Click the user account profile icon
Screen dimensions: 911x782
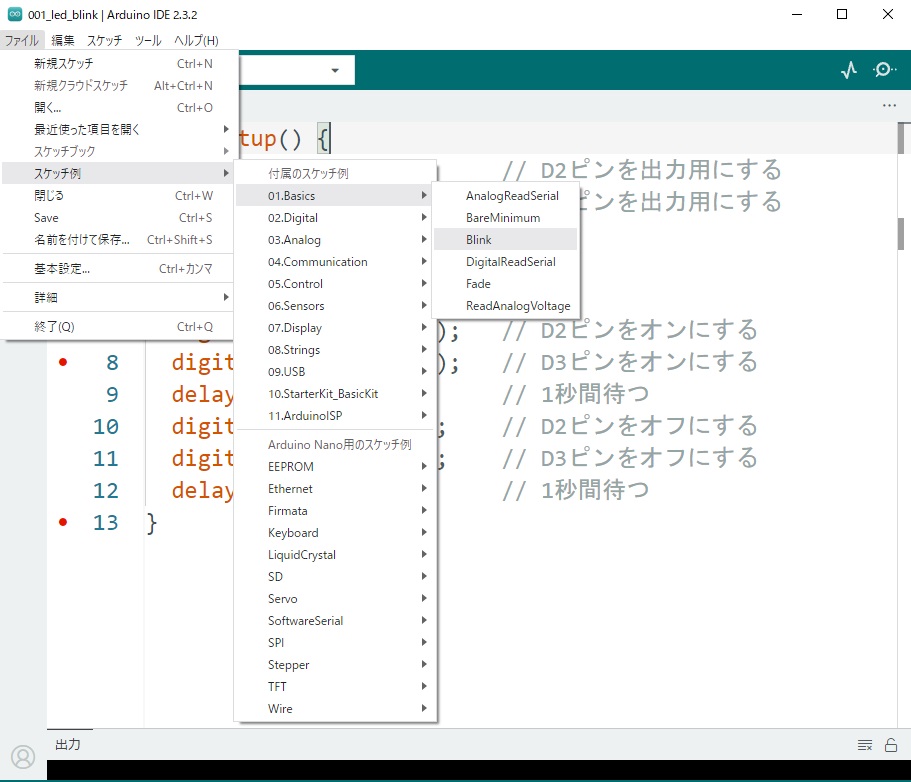click(23, 757)
